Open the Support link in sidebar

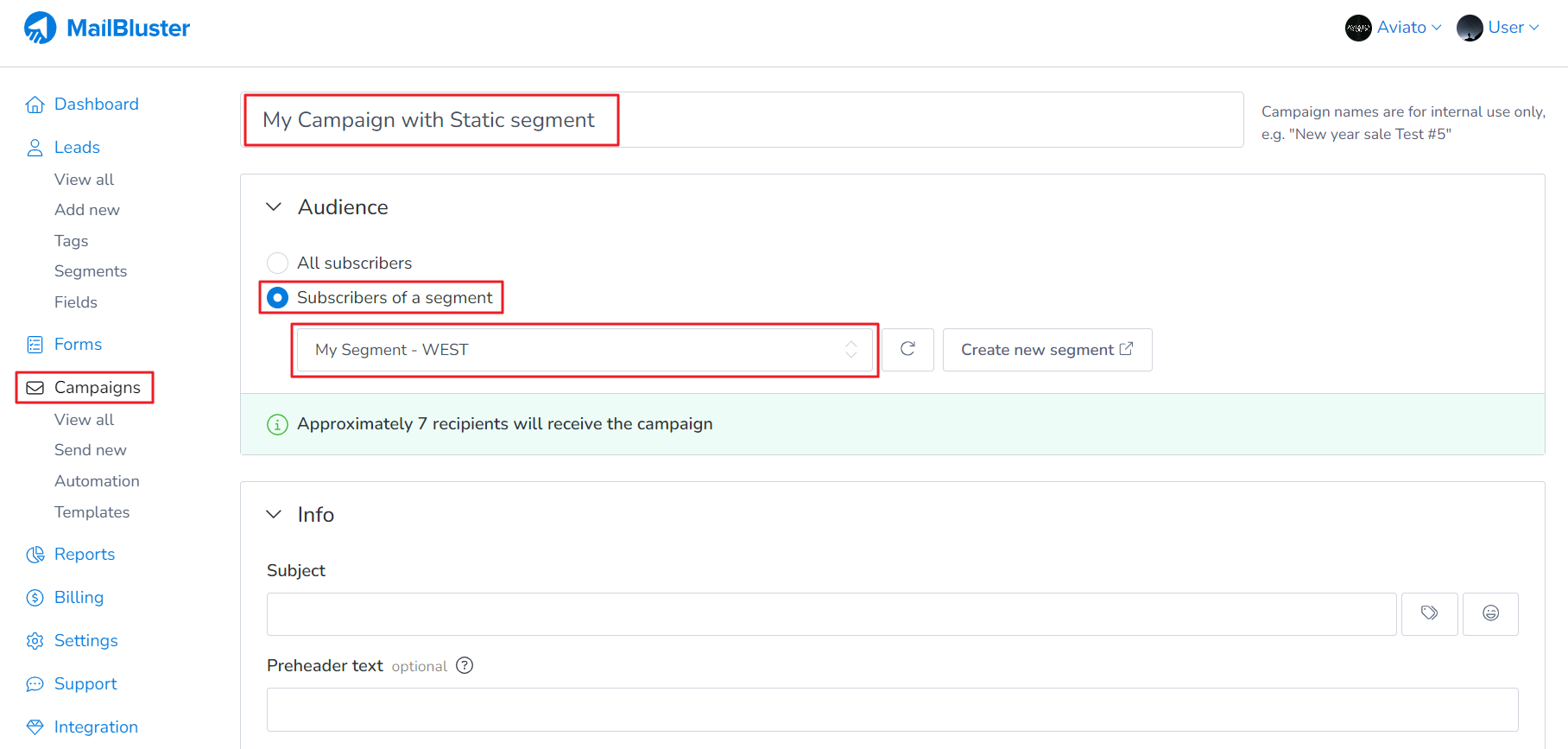85,684
